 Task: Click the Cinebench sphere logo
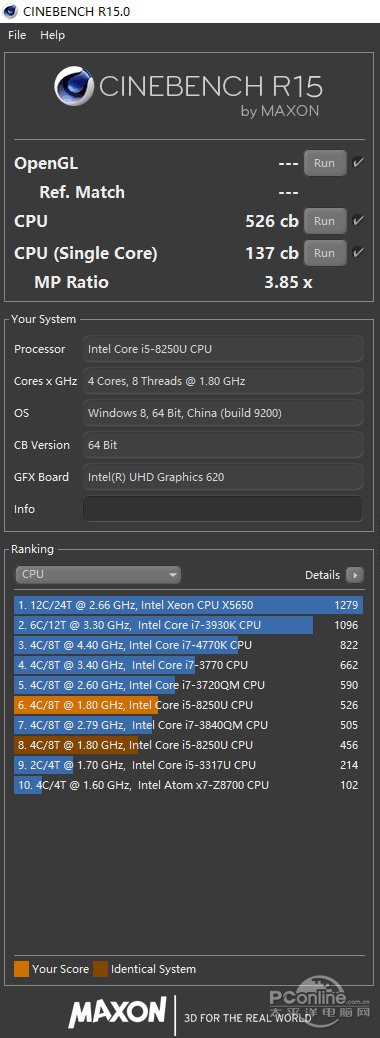[74, 88]
